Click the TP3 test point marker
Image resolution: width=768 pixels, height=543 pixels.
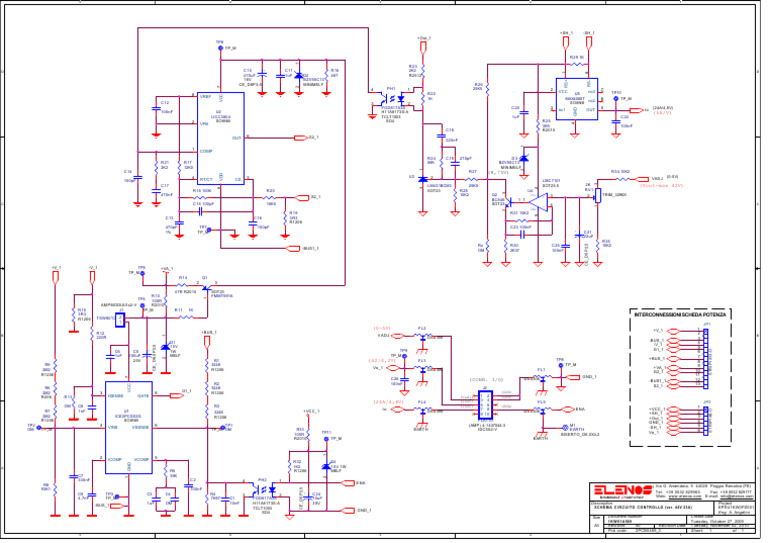click(116, 497)
